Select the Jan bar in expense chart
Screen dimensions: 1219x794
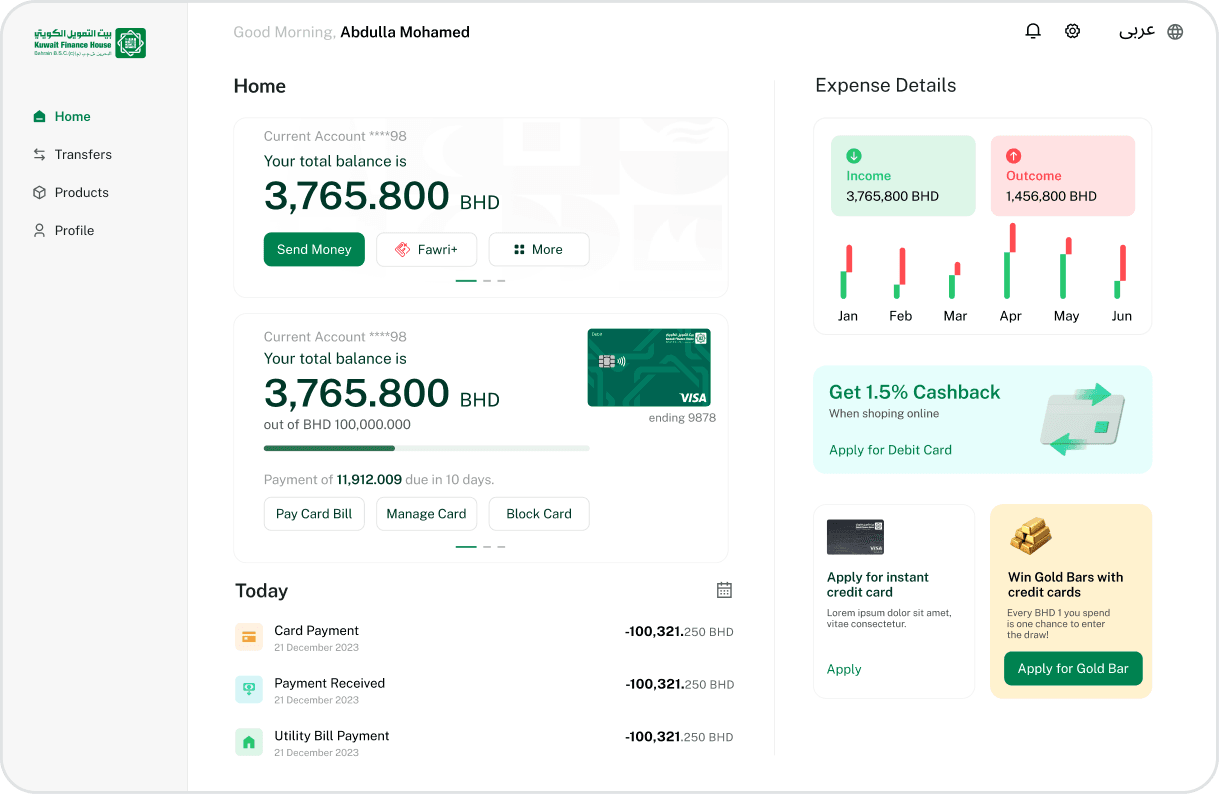[846, 271]
